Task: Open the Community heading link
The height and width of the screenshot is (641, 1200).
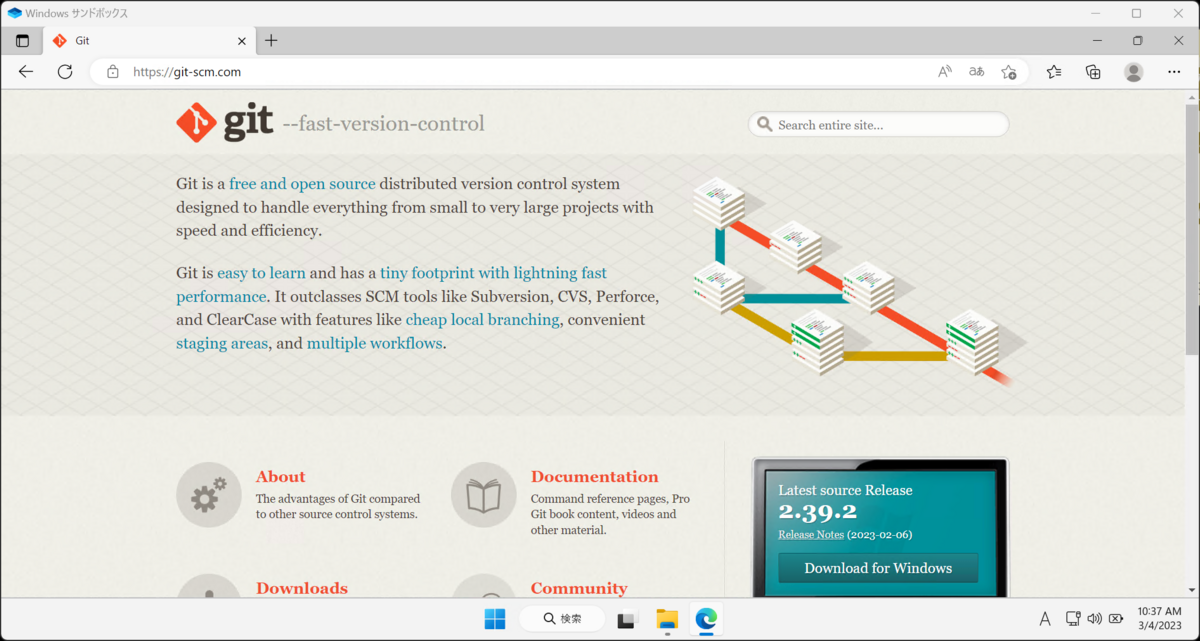Action: [x=579, y=588]
